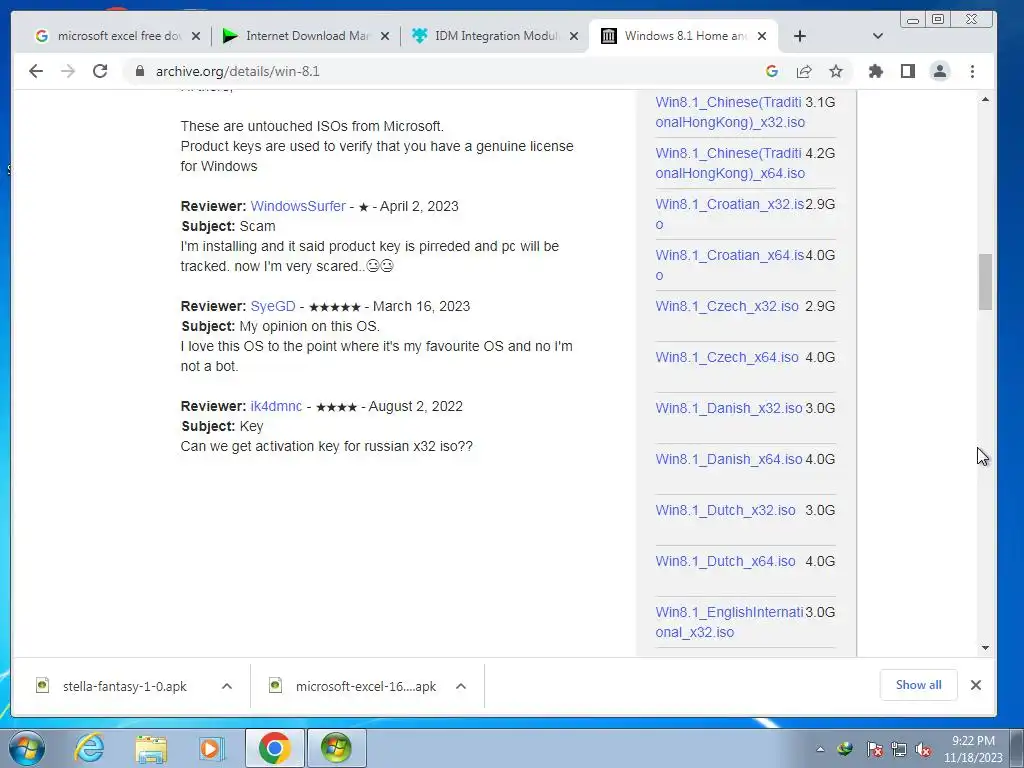1024x768 pixels.
Task: Click the vertical scrollbar thumb
Action: [985, 282]
